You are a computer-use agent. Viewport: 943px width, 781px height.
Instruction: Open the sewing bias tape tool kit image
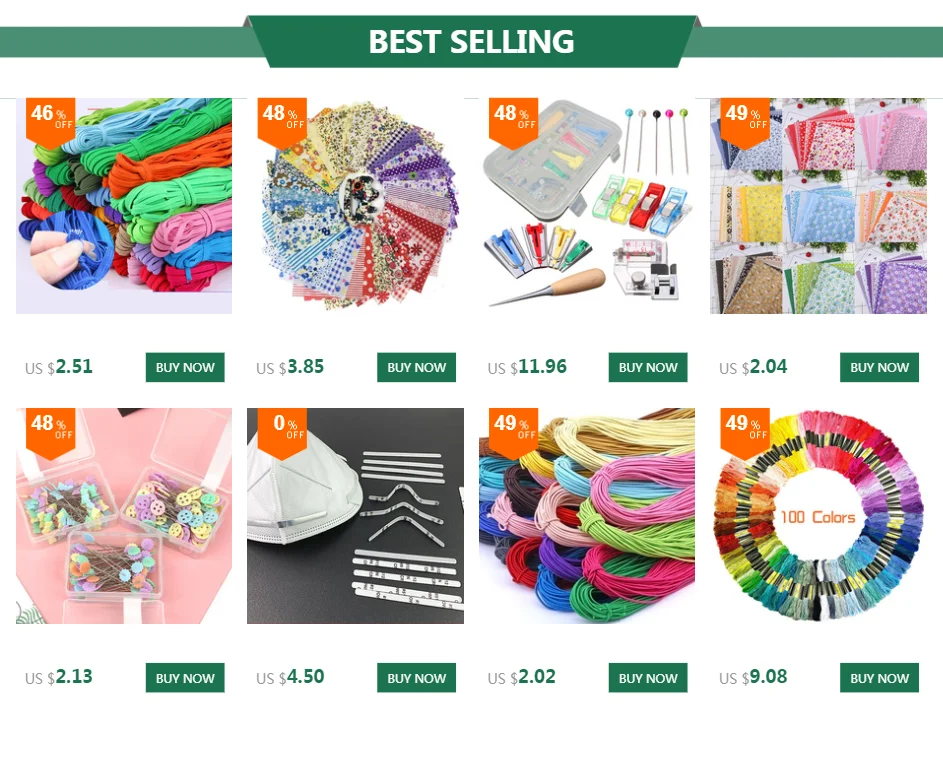(587, 206)
